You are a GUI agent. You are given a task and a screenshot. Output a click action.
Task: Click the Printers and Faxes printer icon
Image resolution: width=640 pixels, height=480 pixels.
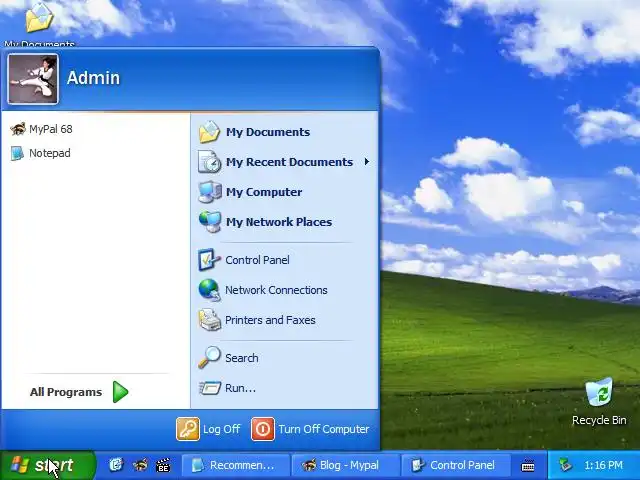tap(209, 320)
